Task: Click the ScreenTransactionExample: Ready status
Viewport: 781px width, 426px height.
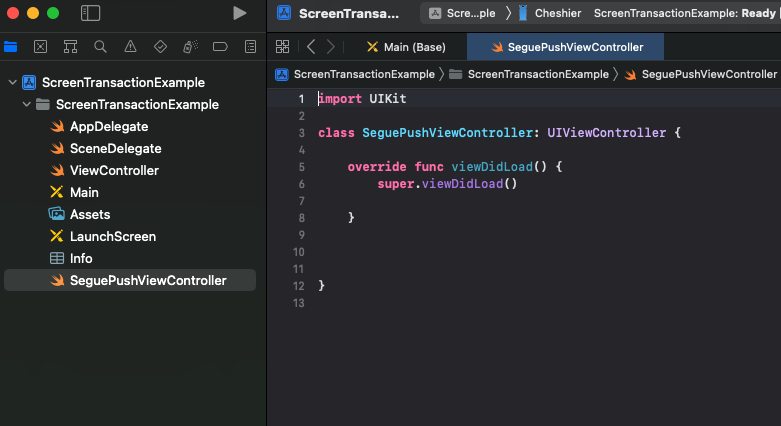Action: click(x=684, y=13)
